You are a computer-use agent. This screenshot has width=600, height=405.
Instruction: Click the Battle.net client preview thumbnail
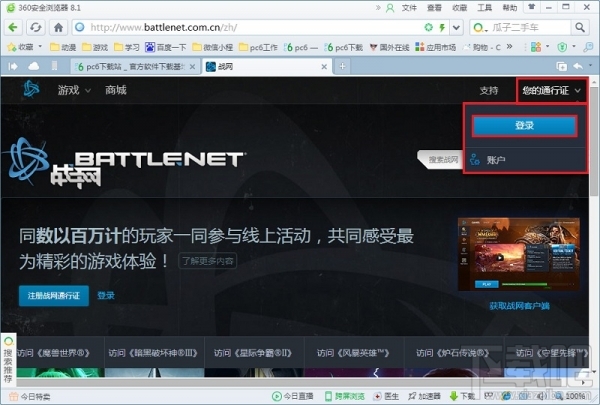pos(519,255)
